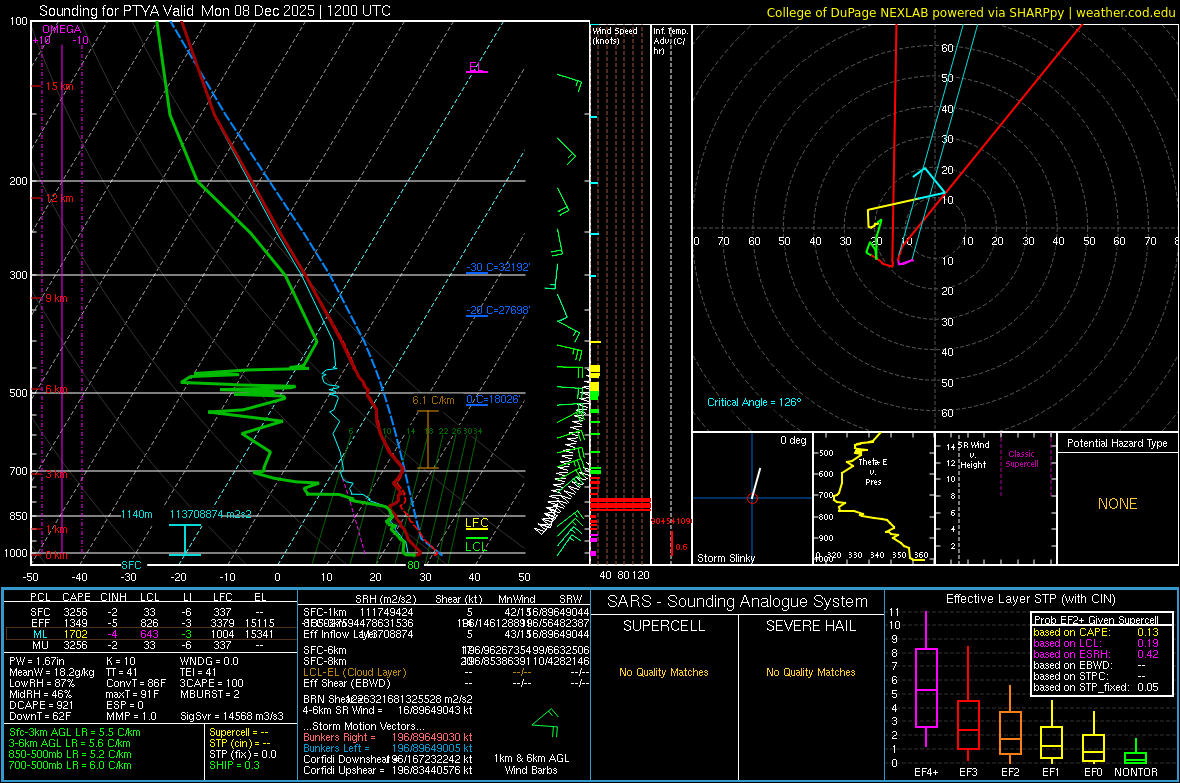Click the Sfc-3km AGL LR = 5.5 C/km text

(75, 732)
